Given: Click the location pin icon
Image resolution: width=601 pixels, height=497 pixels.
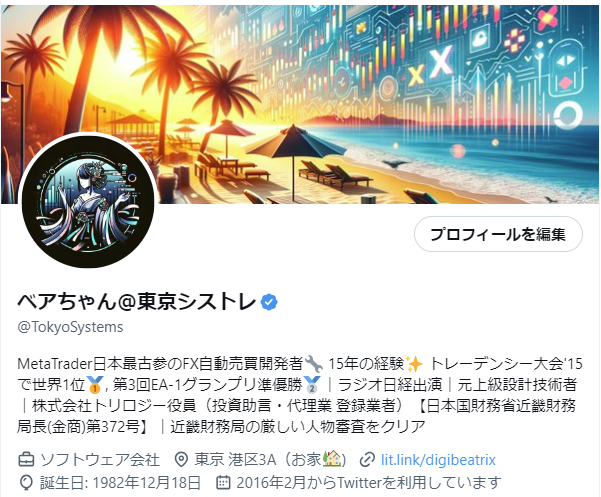Looking at the screenshot, I should click(181, 459).
